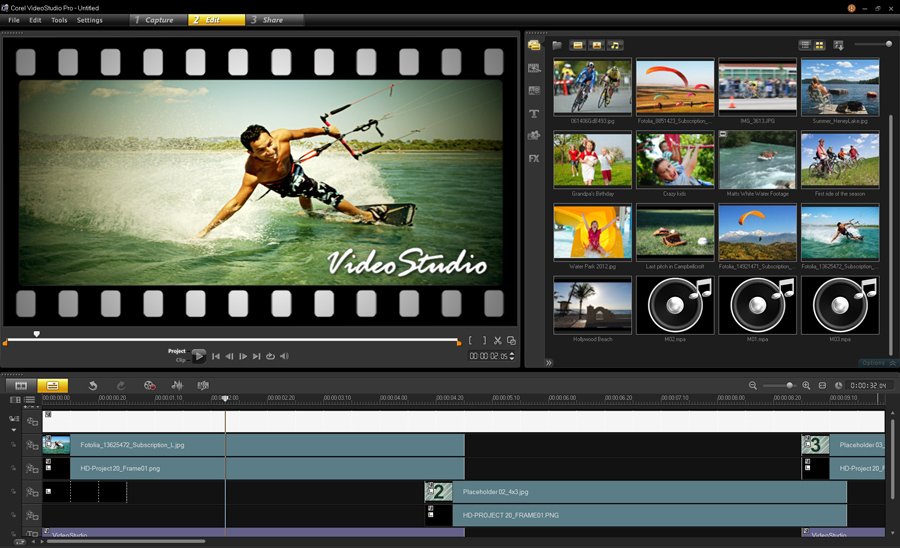Click the Undo arrow in the timeline toolbar
This screenshot has height=548, width=900.
pos(93,385)
